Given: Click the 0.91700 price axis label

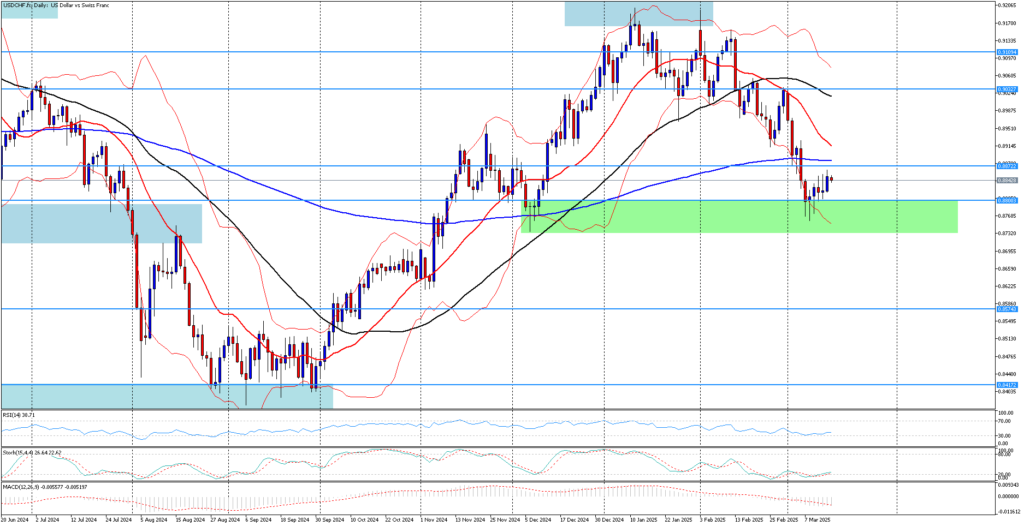Looking at the screenshot, I should (1006, 23).
